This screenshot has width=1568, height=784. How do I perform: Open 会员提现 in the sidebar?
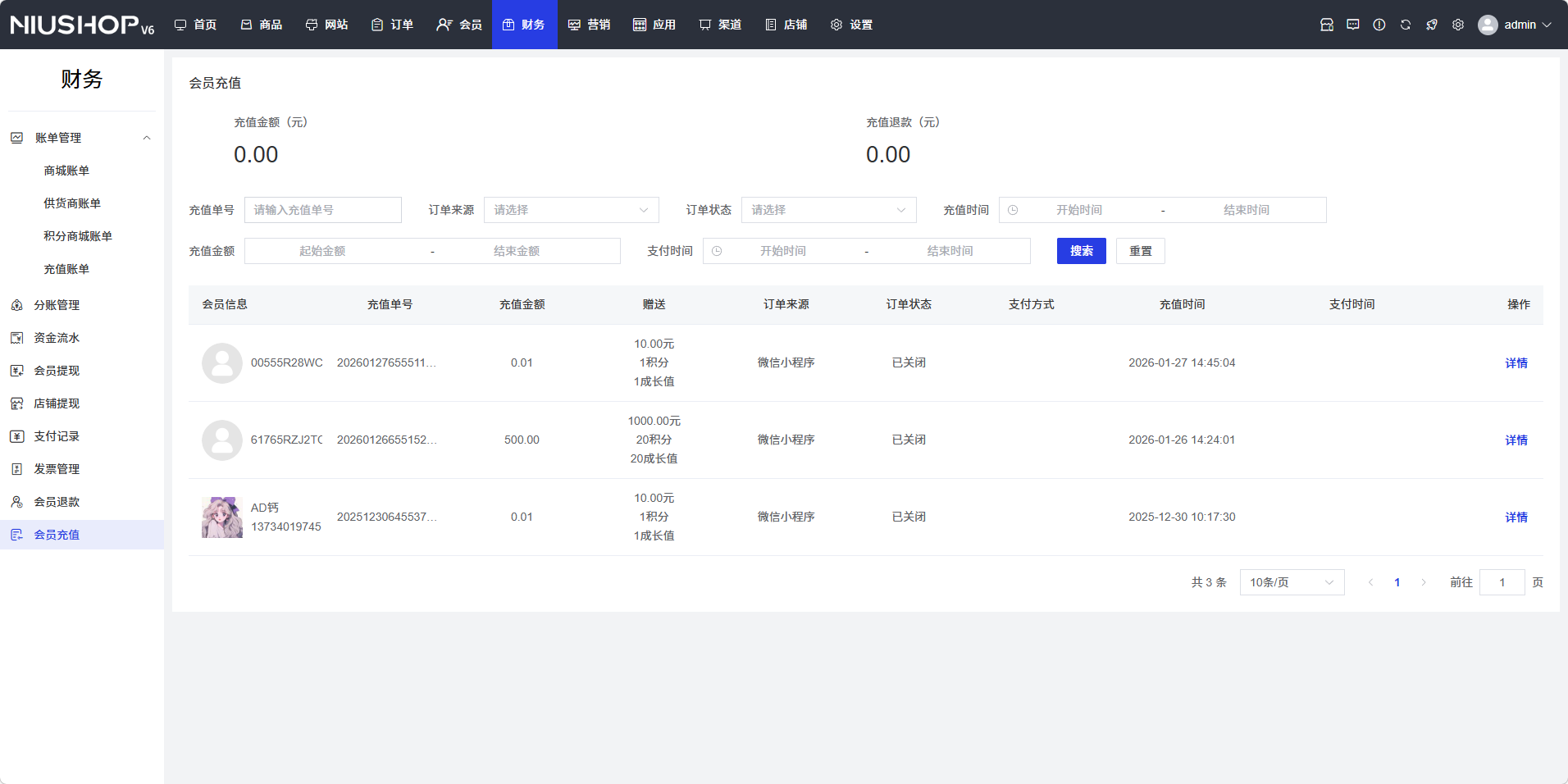(x=57, y=371)
